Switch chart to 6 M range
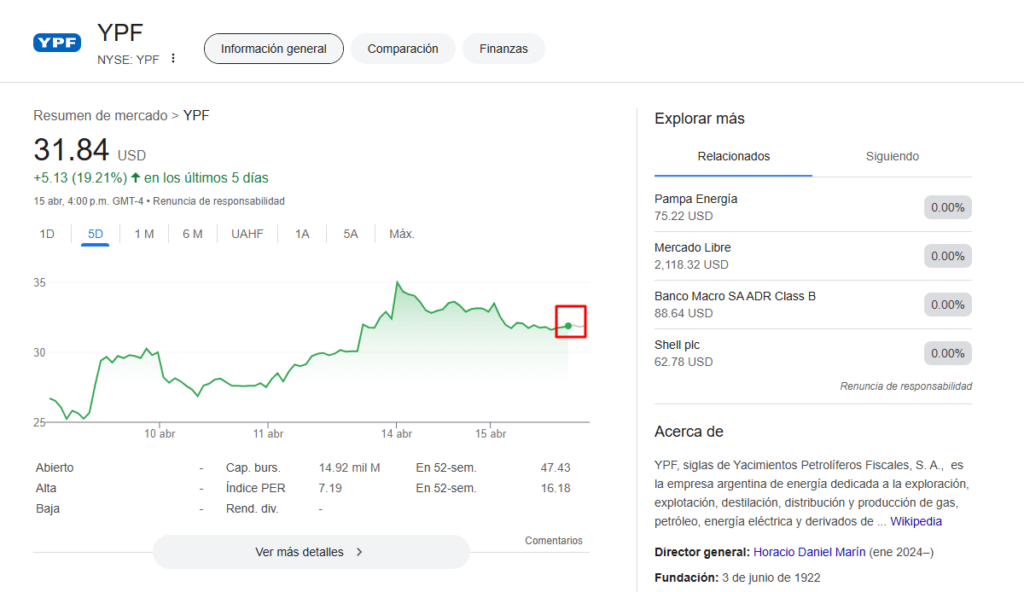The height and width of the screenshot is (592, 1024). point(193,234)
